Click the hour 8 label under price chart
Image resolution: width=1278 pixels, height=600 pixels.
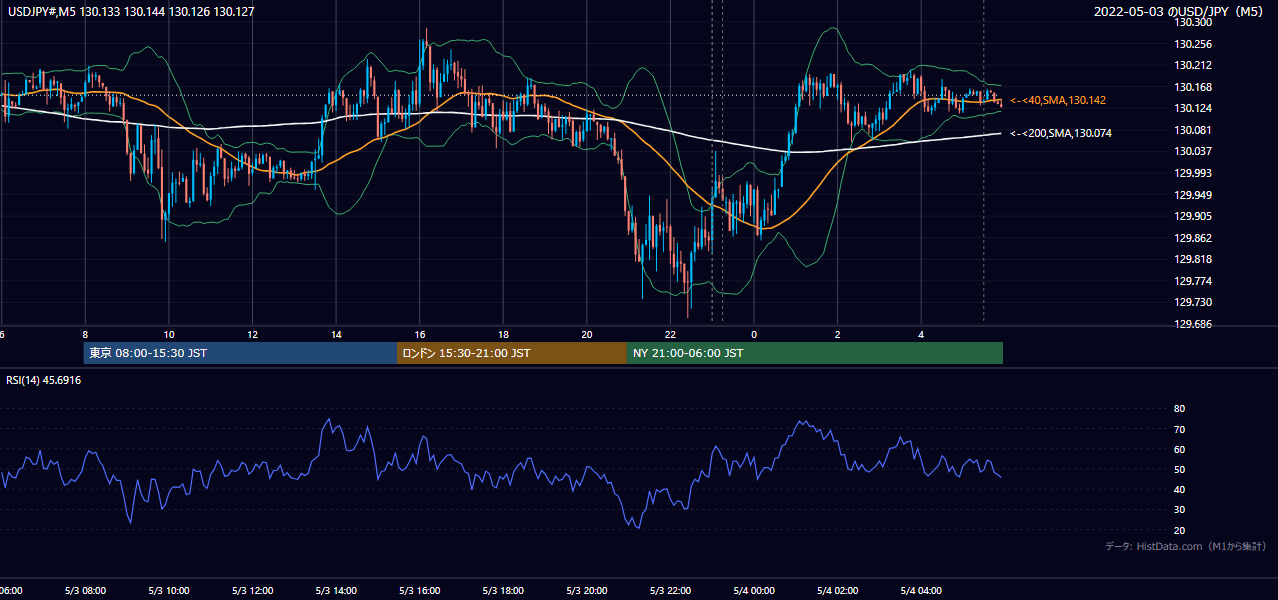point(85,335)
